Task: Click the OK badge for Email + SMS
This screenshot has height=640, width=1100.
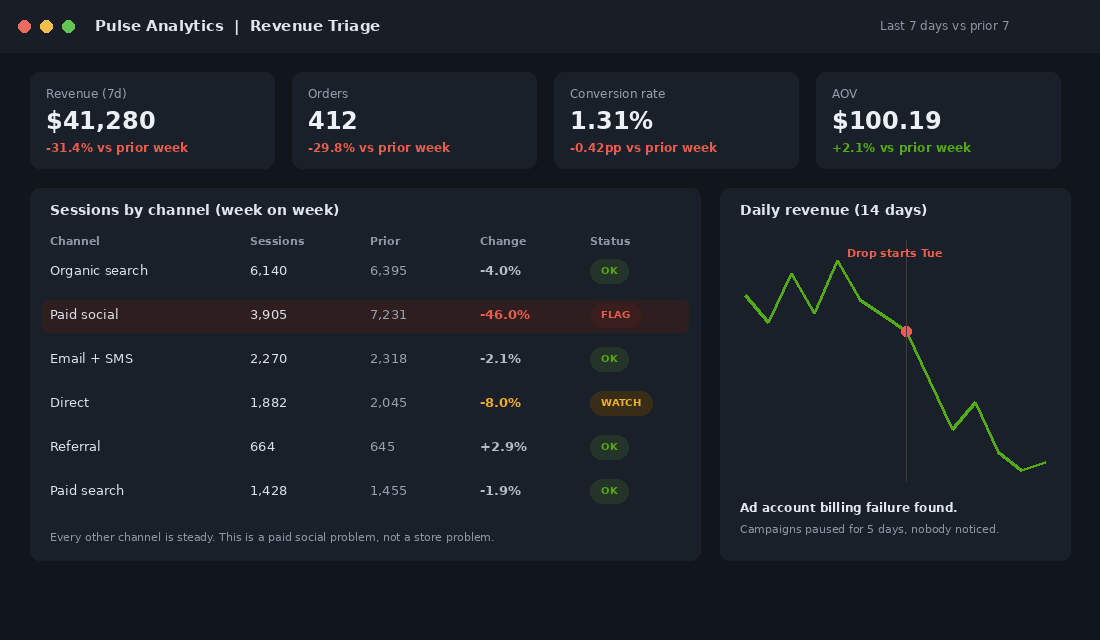Action: coord(609,359)
